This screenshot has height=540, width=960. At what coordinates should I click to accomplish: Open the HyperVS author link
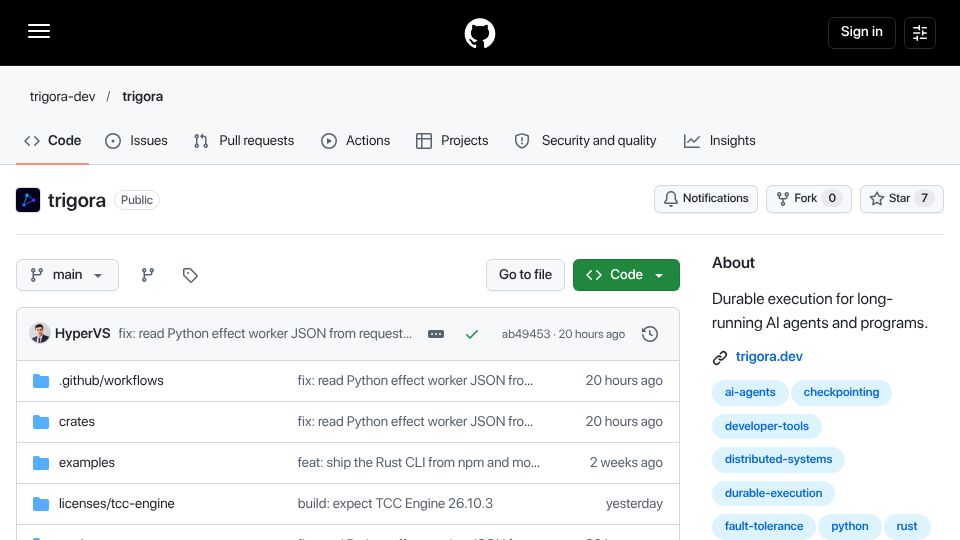83,334
